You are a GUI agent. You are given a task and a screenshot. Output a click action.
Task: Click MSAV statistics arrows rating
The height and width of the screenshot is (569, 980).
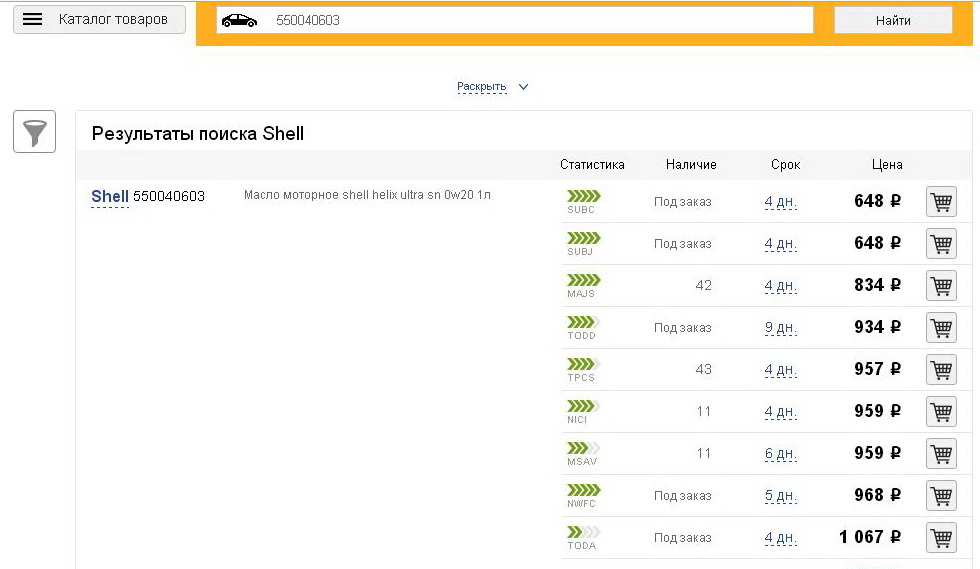[x=584, y=447]
